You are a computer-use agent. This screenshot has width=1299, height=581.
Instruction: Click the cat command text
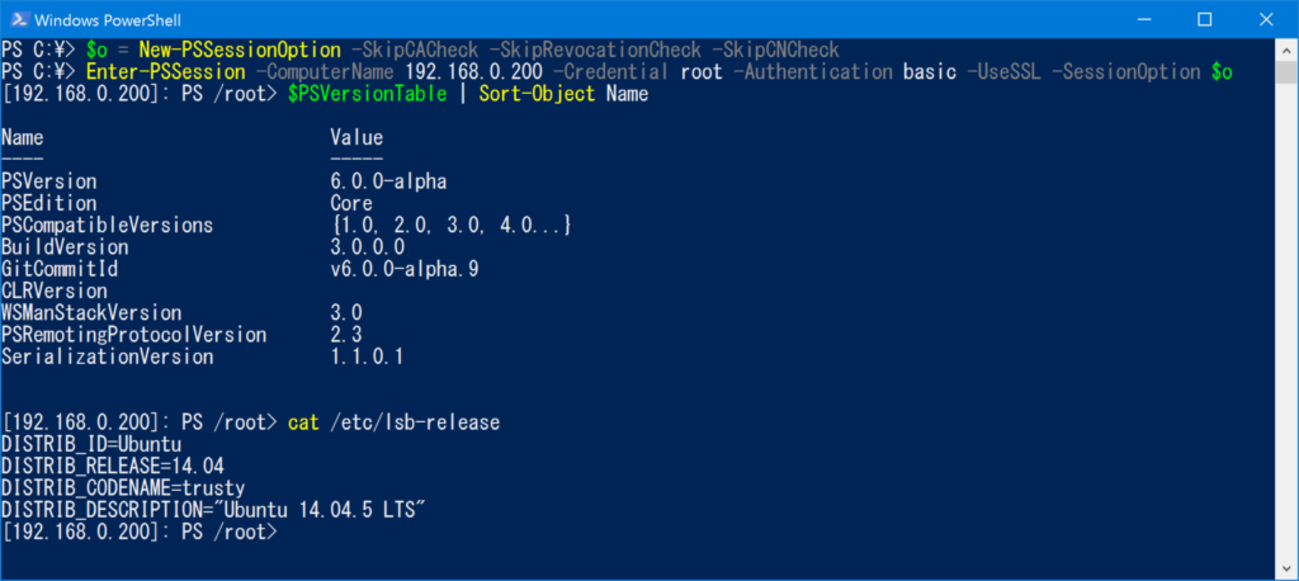pyautogui.click(x=303, y=422)
